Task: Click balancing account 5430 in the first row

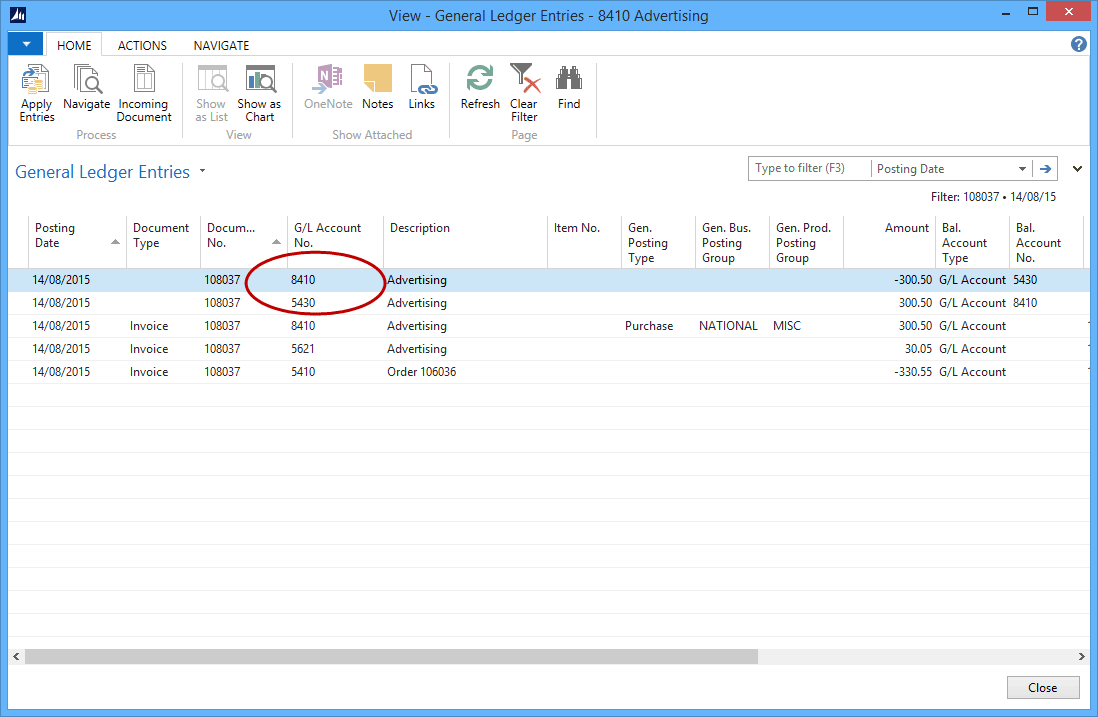Action: pyautogui.click(x=1025, y=280)
